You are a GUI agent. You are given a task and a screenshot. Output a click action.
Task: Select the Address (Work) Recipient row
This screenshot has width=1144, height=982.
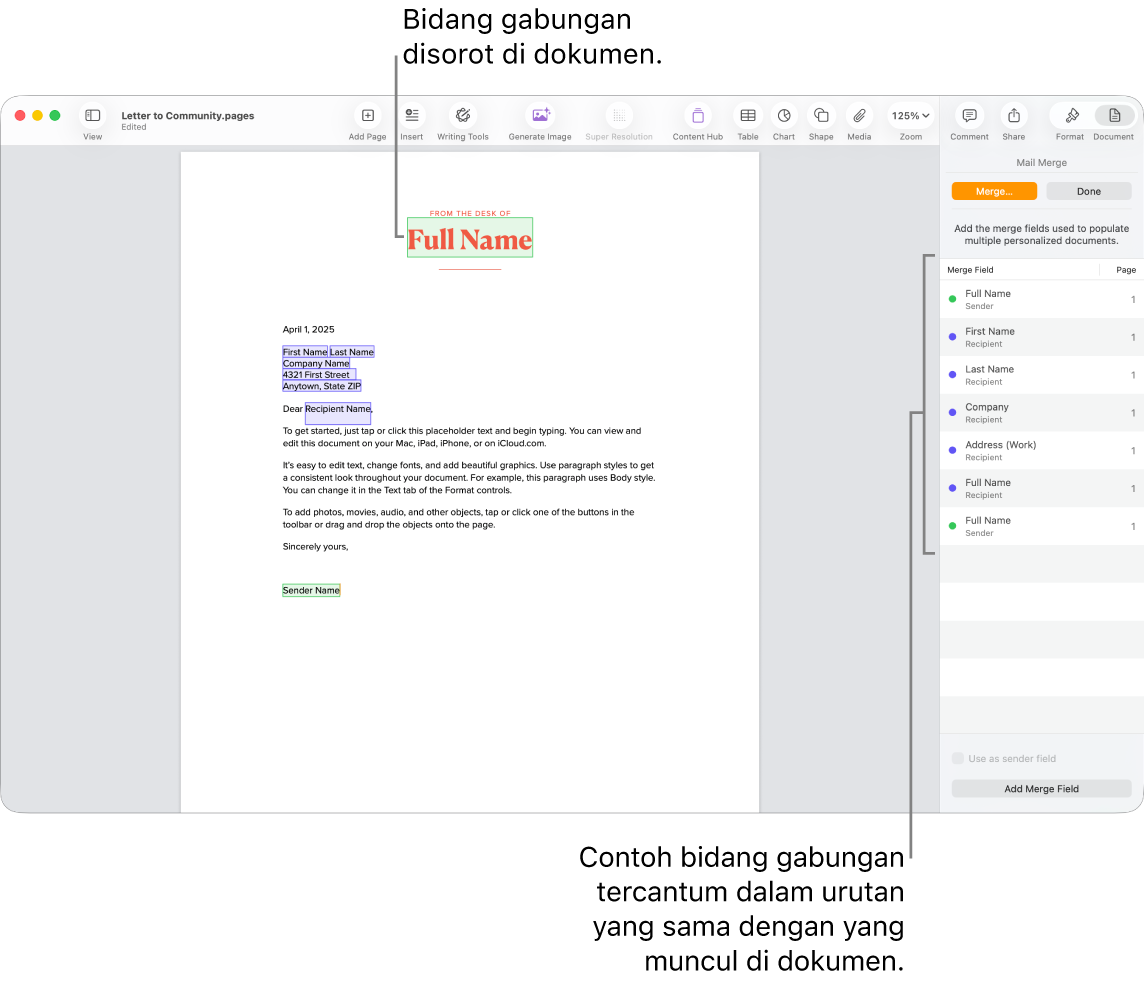pos(1041,451)
